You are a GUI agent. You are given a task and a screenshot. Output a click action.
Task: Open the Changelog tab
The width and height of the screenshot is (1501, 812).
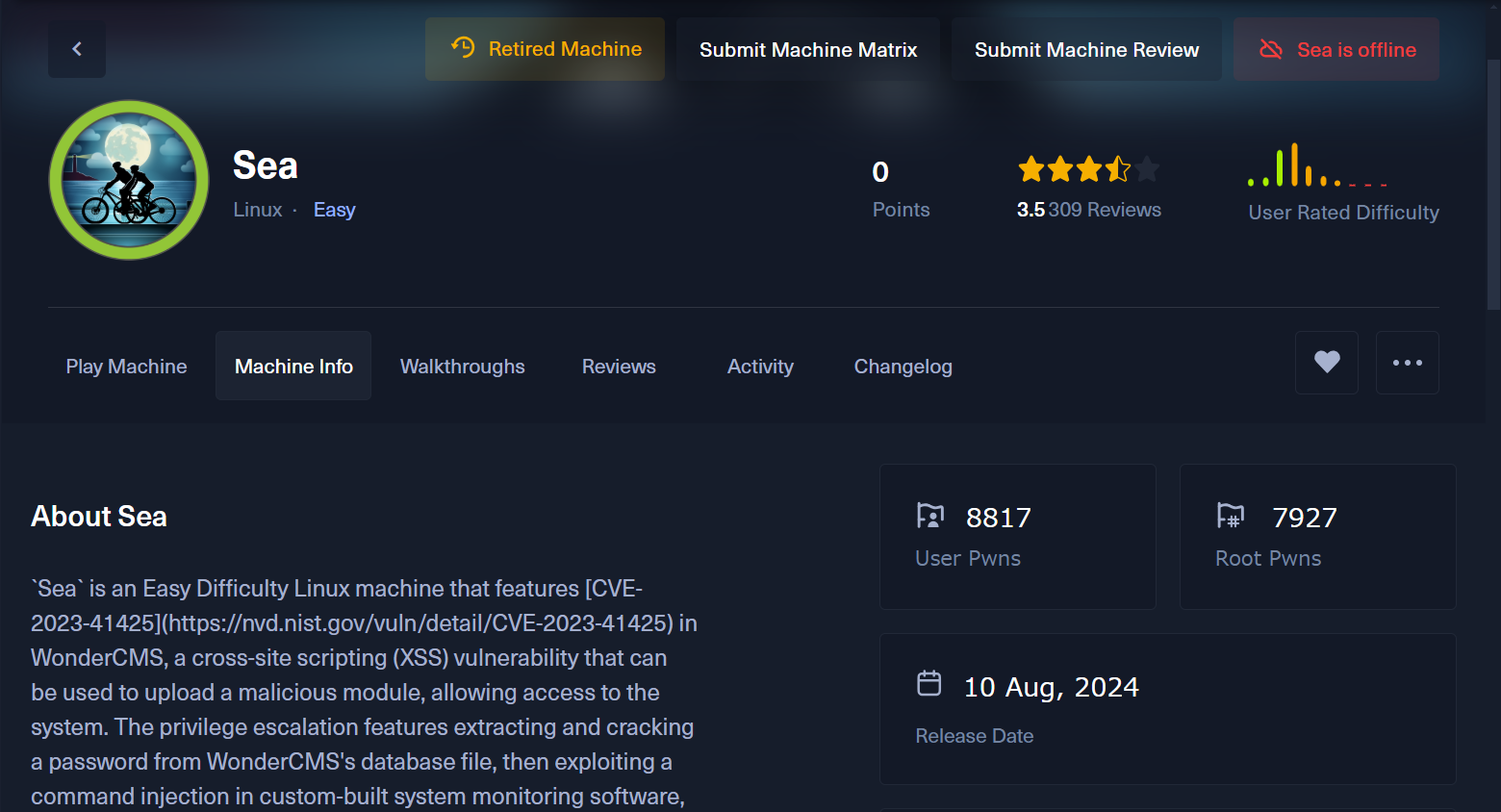903,367
